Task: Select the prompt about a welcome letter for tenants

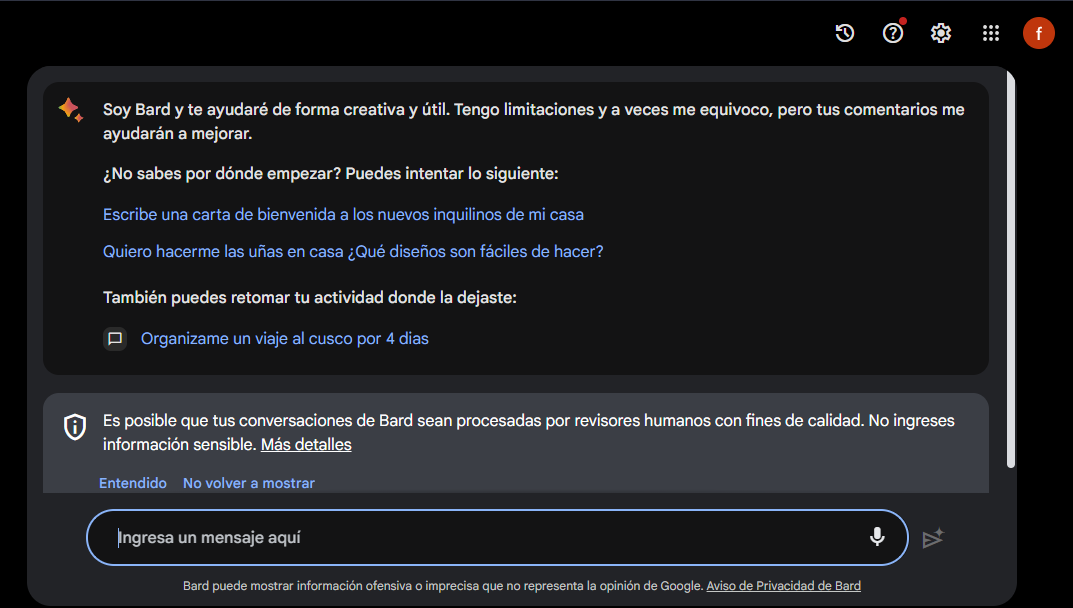Action: click(344, 214)
